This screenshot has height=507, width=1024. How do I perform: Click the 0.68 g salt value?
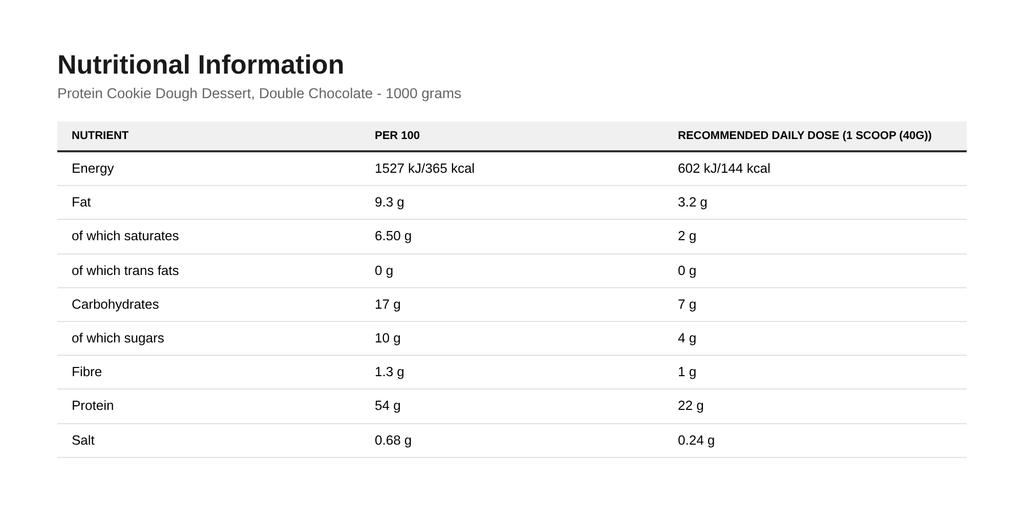(393, 440)
